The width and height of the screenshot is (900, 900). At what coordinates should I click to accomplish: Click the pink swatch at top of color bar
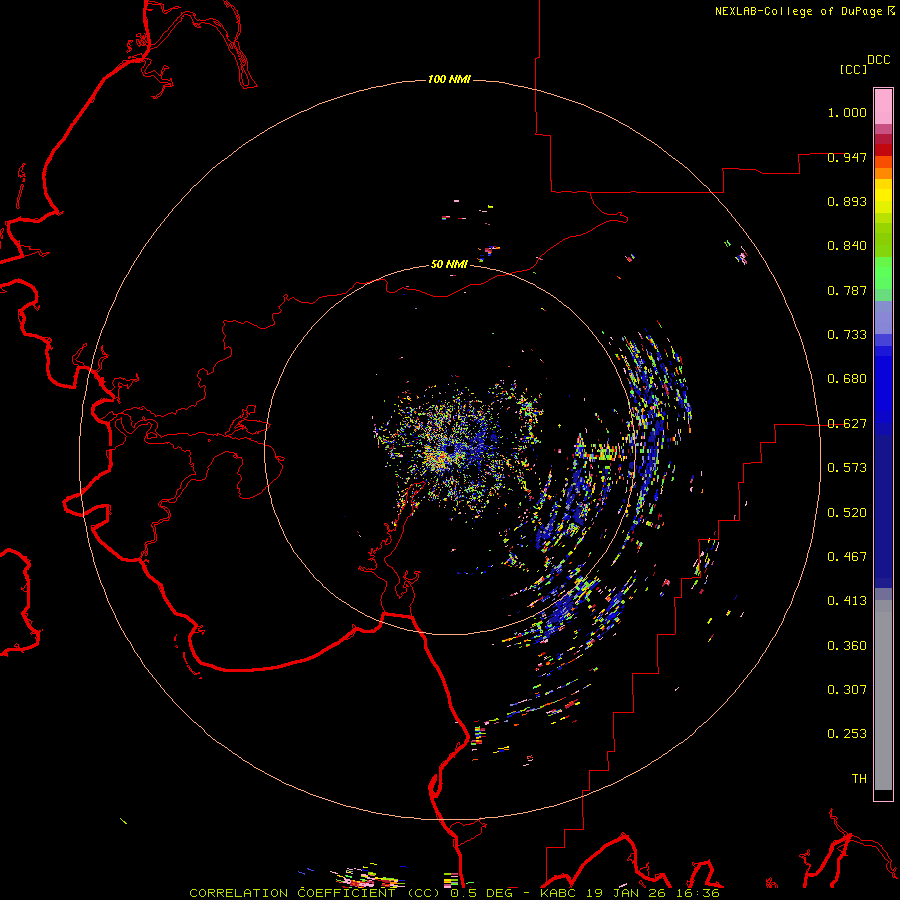tap(883, 107)
